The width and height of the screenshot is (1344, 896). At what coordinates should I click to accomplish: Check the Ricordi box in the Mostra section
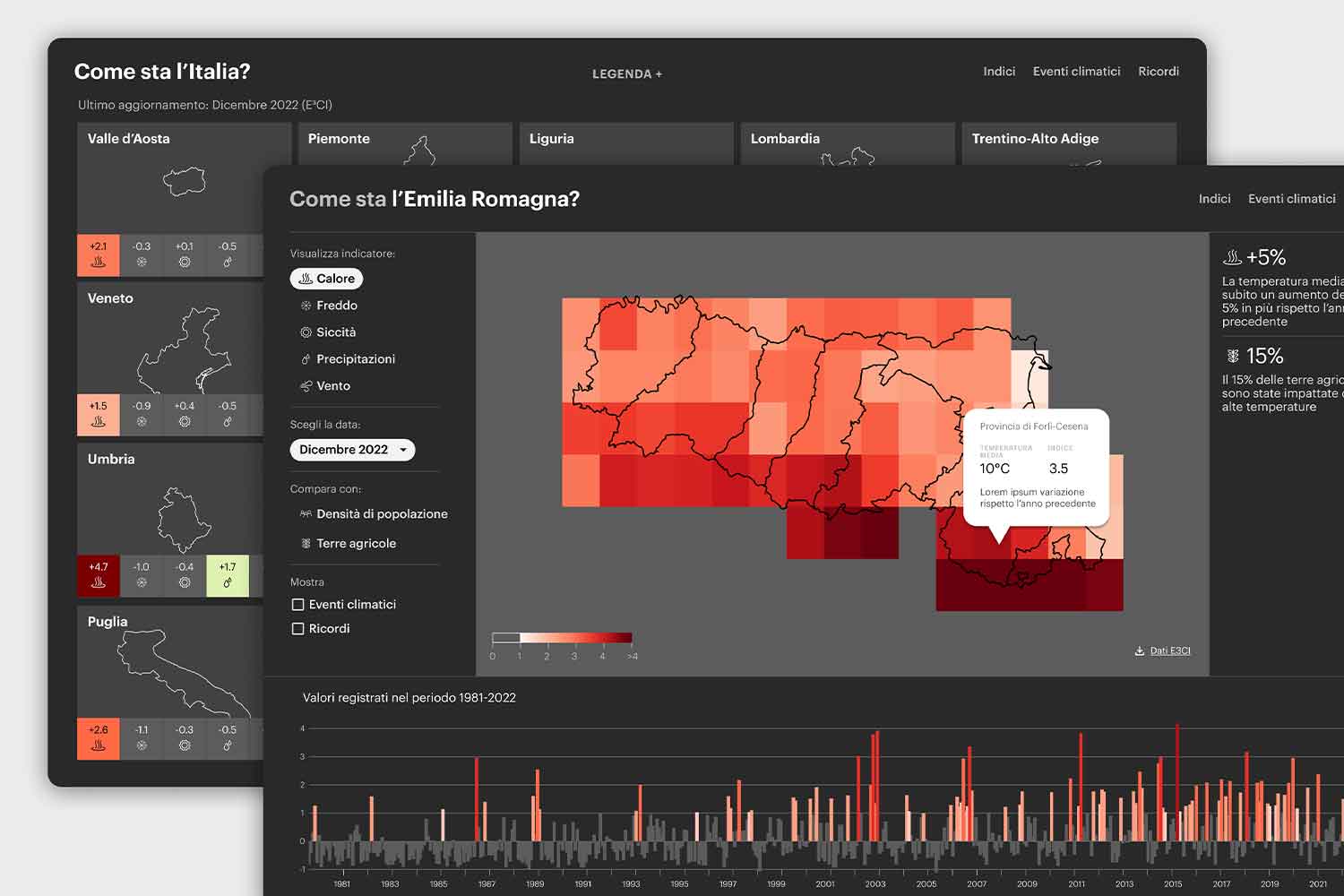click(x=297, y=628)
